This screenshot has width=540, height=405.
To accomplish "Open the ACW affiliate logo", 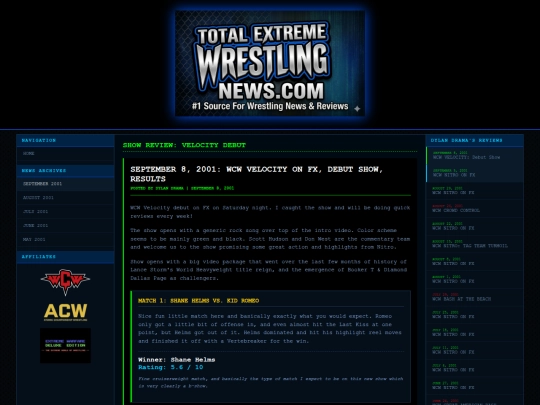I will tap(65, 312).
